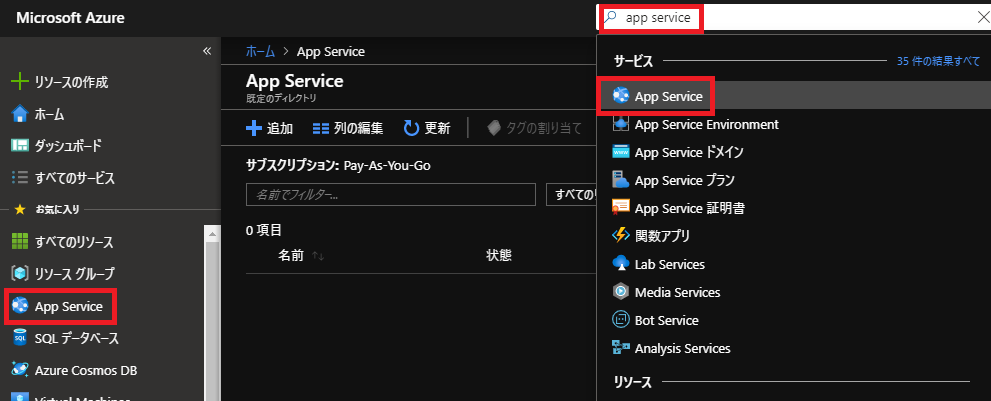Click the 列の編集 button label
The width and height of the screenshot is (991, 401).
coord(358,128)
